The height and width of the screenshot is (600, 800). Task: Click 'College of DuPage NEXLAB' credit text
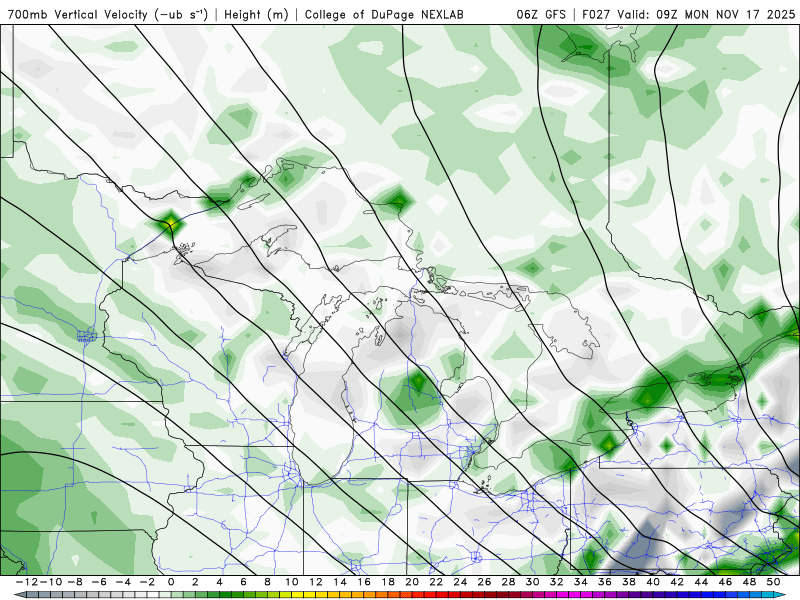384,14
